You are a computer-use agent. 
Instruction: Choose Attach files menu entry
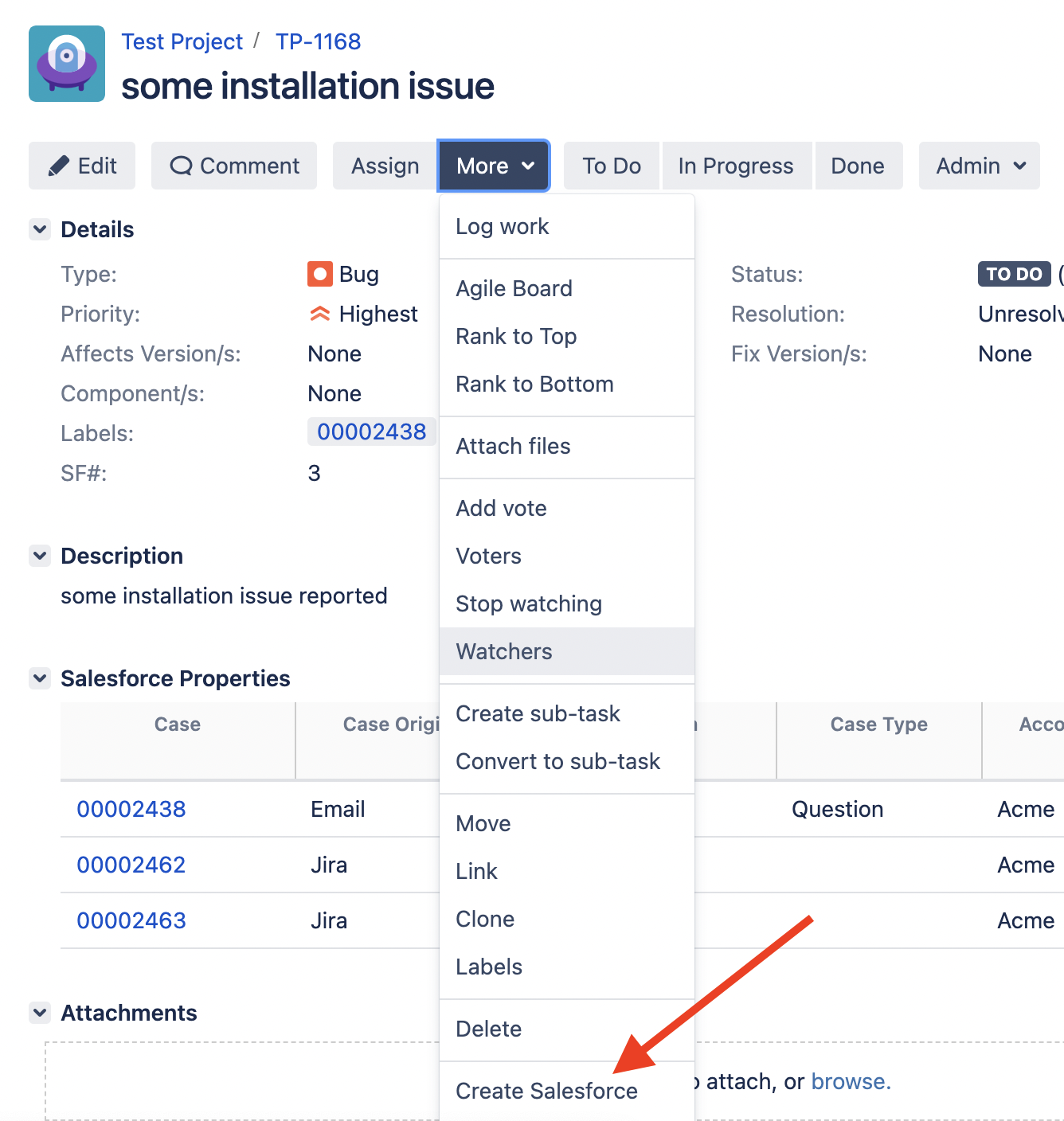[x=513, y=446]
